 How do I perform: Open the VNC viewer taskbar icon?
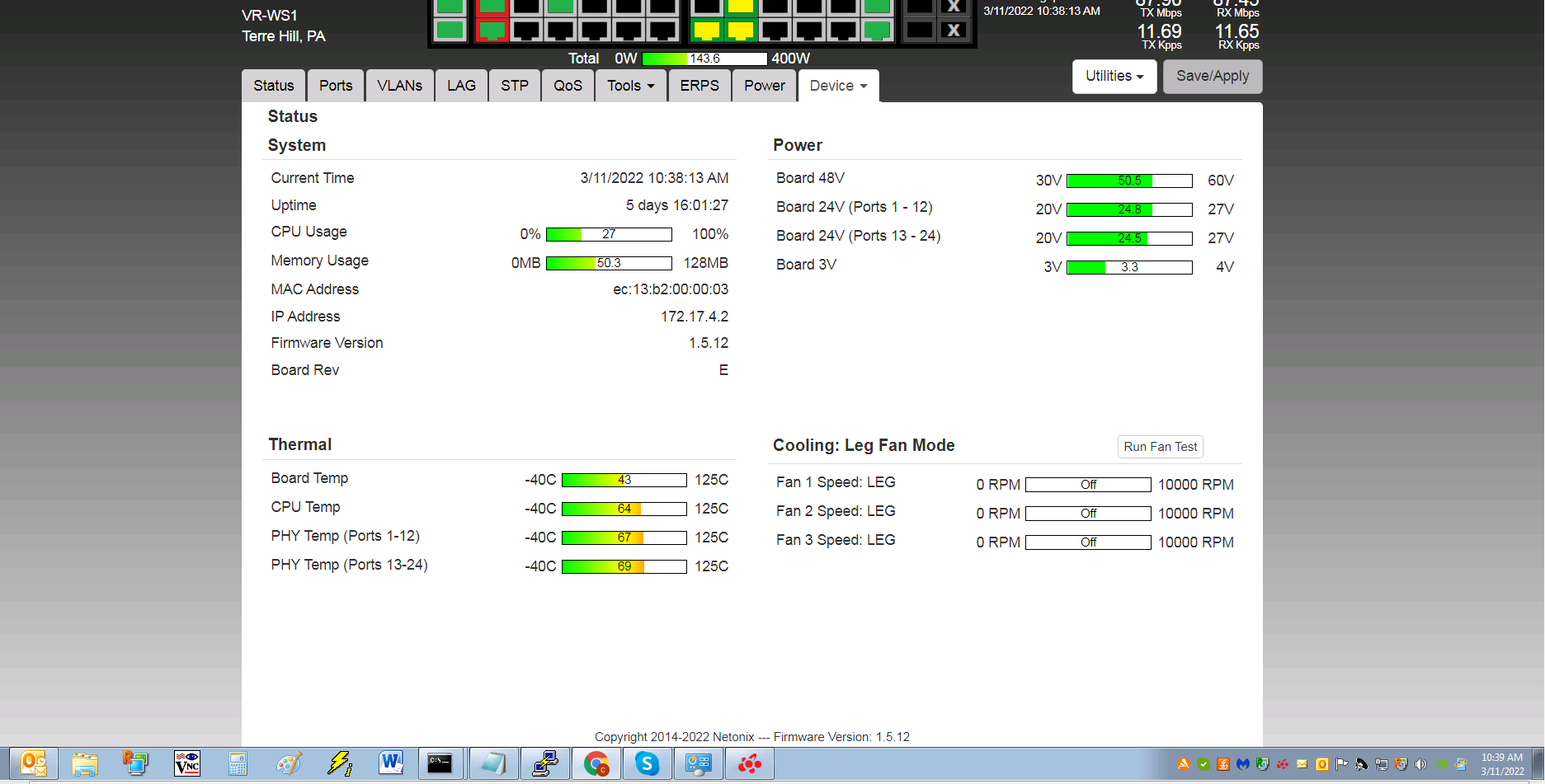point(187,764)
